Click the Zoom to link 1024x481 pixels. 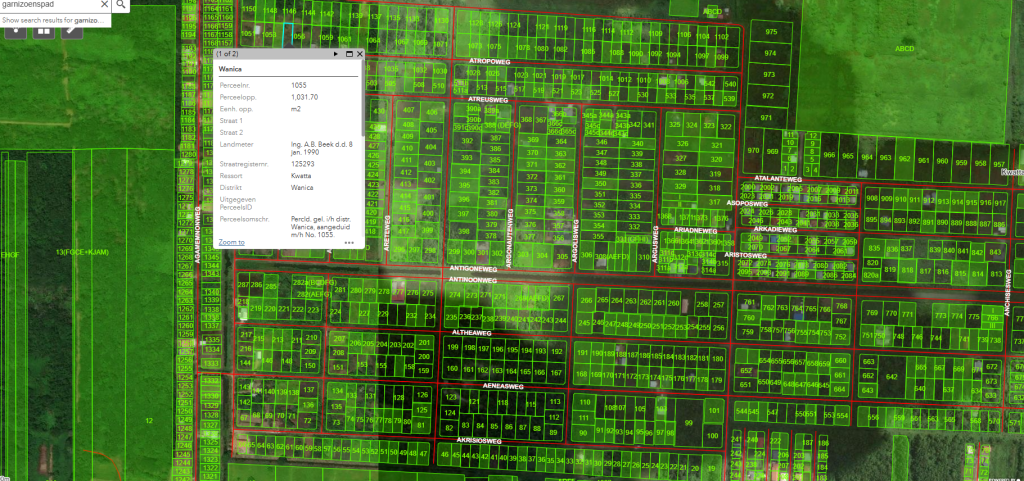click(x=232, y=243)
